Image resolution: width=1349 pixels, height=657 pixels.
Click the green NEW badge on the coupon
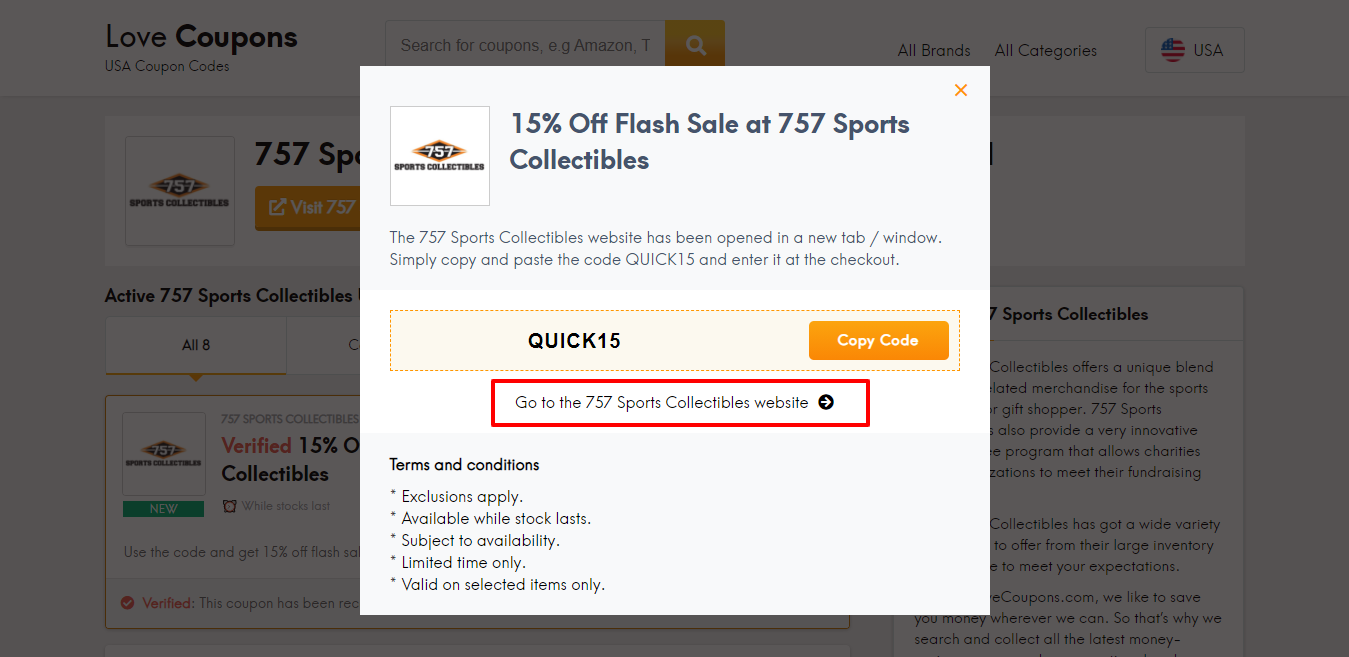click(163, 508)
